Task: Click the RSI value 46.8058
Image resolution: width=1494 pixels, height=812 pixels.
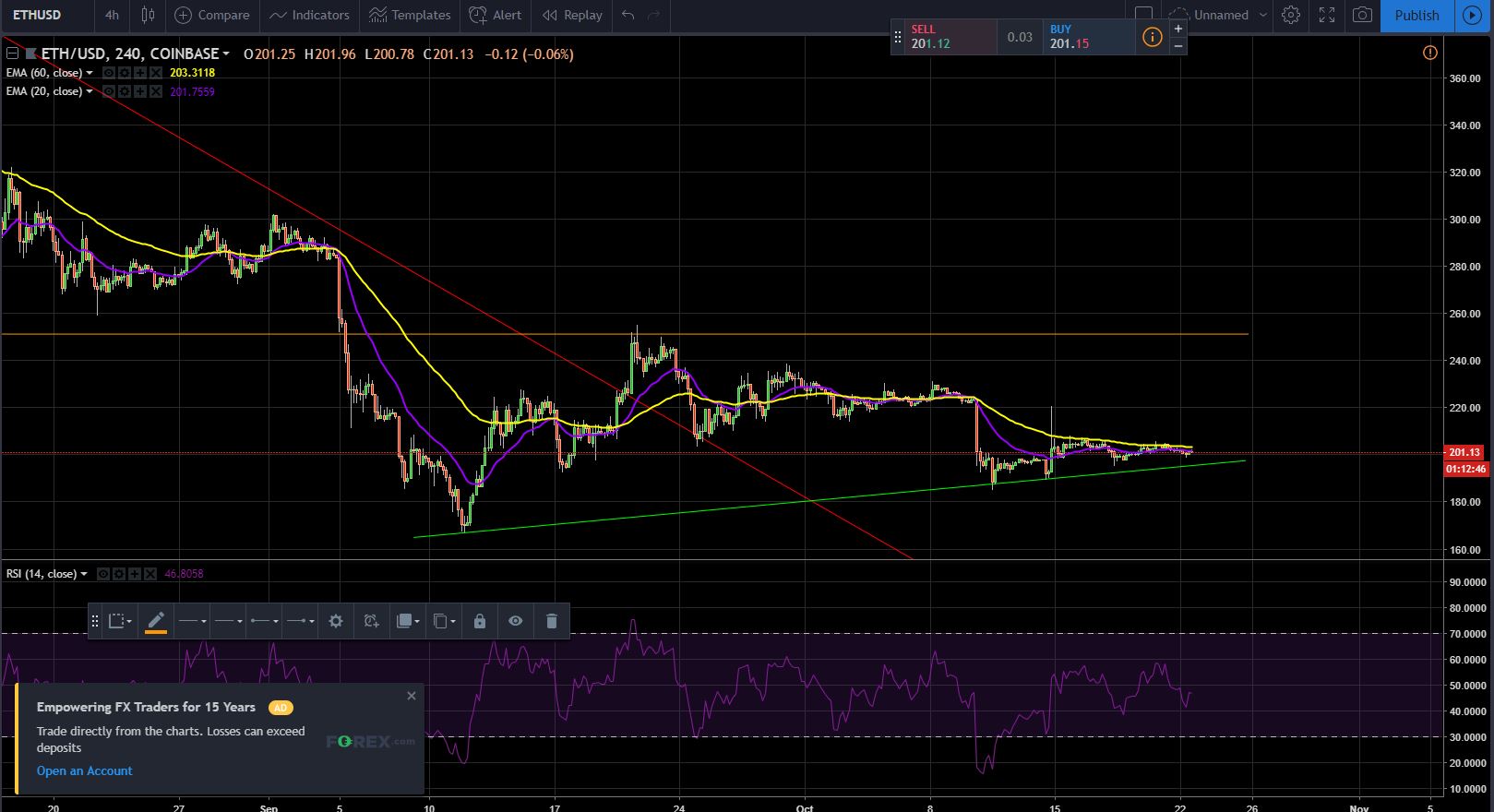Action: pyautogui.click(x=184, y=574)
